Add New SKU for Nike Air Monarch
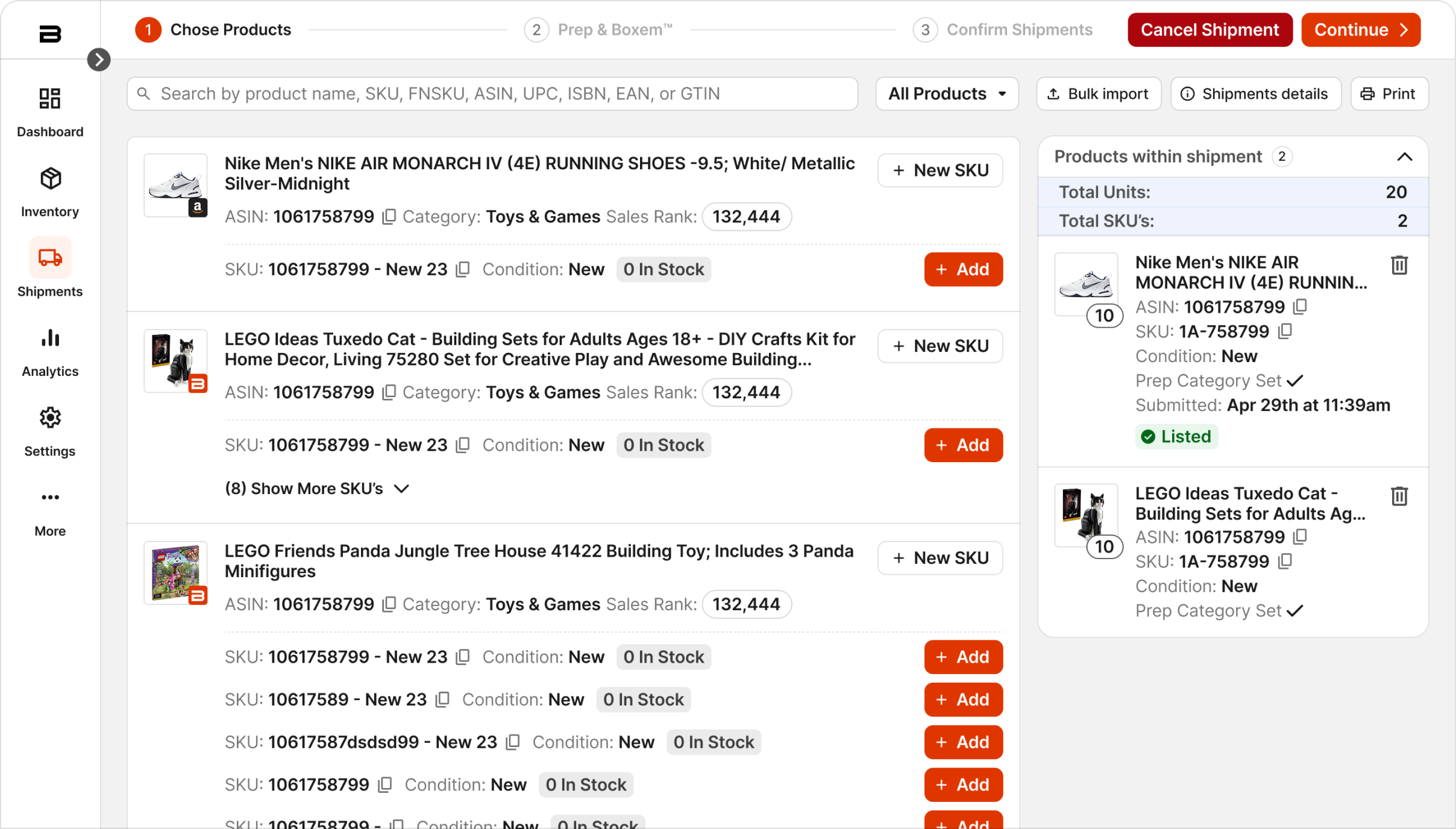Image resolution: width=1456 pixels, height=829 pixels. coord(940,170)
